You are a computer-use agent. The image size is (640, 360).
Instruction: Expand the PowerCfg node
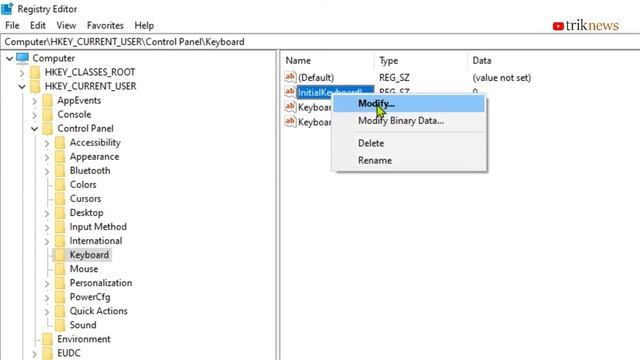pos(47,298)
